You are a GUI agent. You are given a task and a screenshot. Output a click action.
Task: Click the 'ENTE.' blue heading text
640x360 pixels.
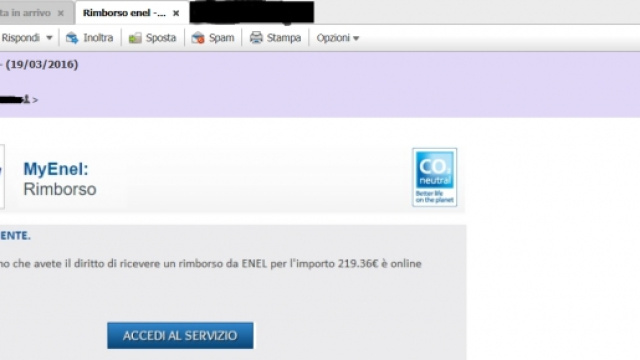(x=15, y=236)
